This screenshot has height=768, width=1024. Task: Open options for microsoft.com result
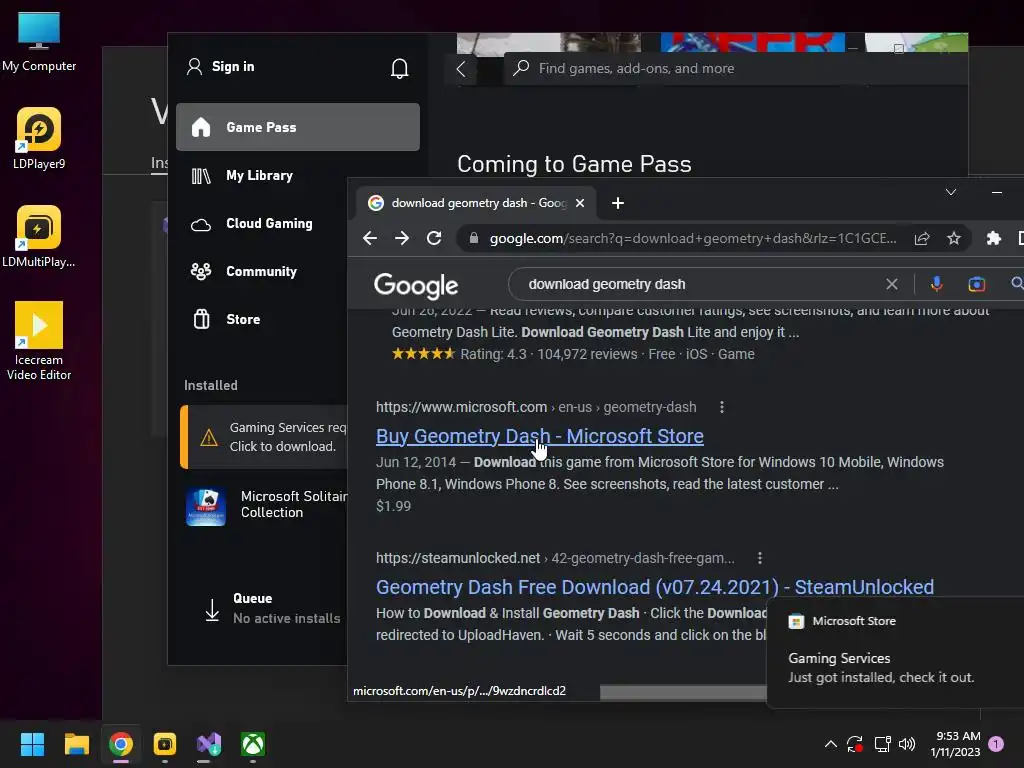[722, 407]
